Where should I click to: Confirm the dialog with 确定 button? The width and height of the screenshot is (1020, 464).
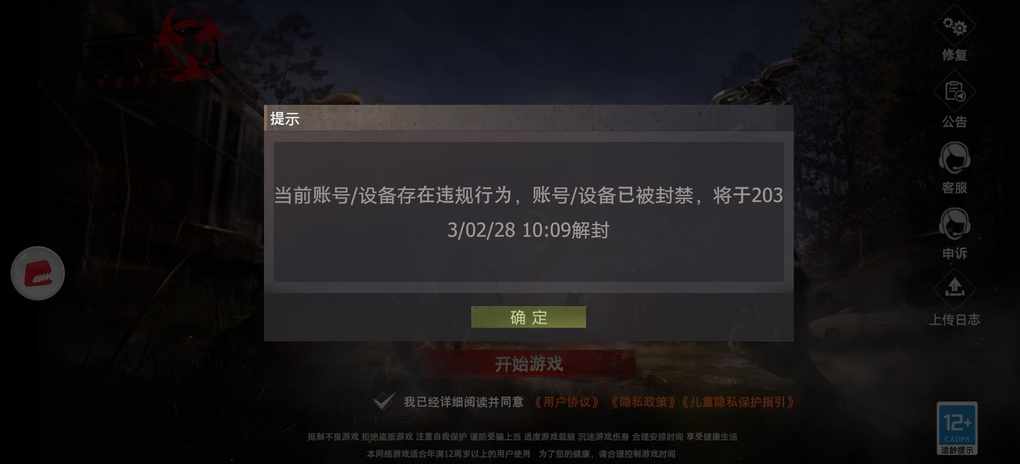pos(528,317)
